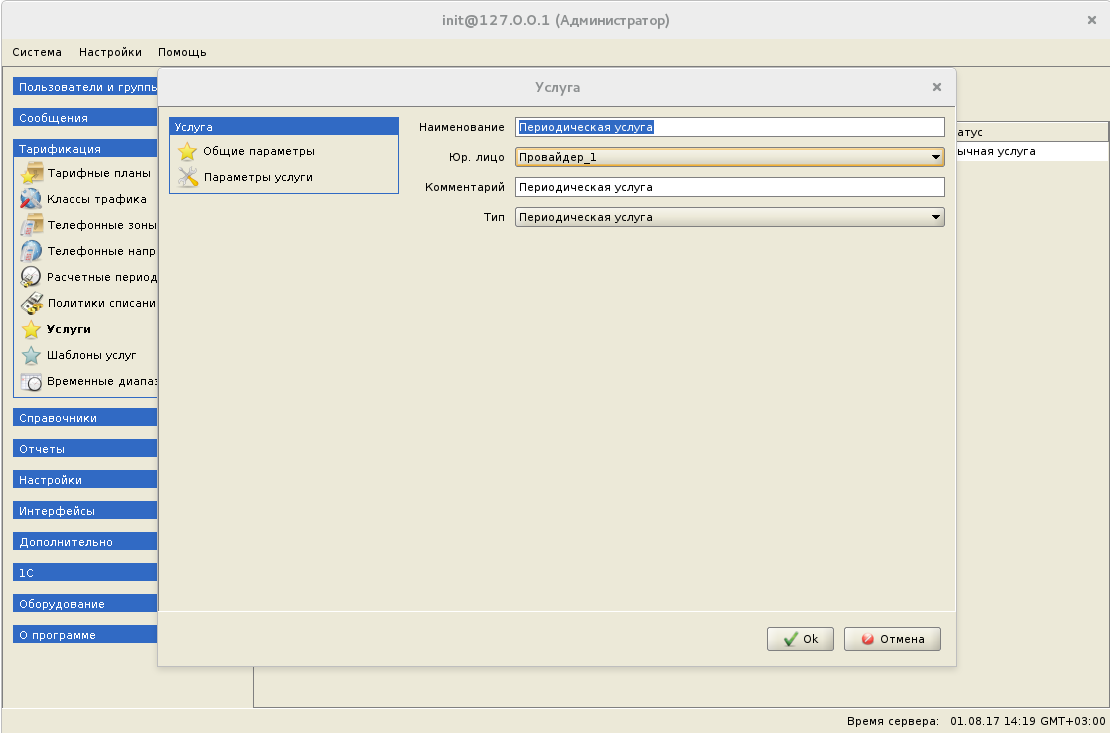Expand the Тип dropdown list
Screen dimensions: 1111x734
point(935,217)
